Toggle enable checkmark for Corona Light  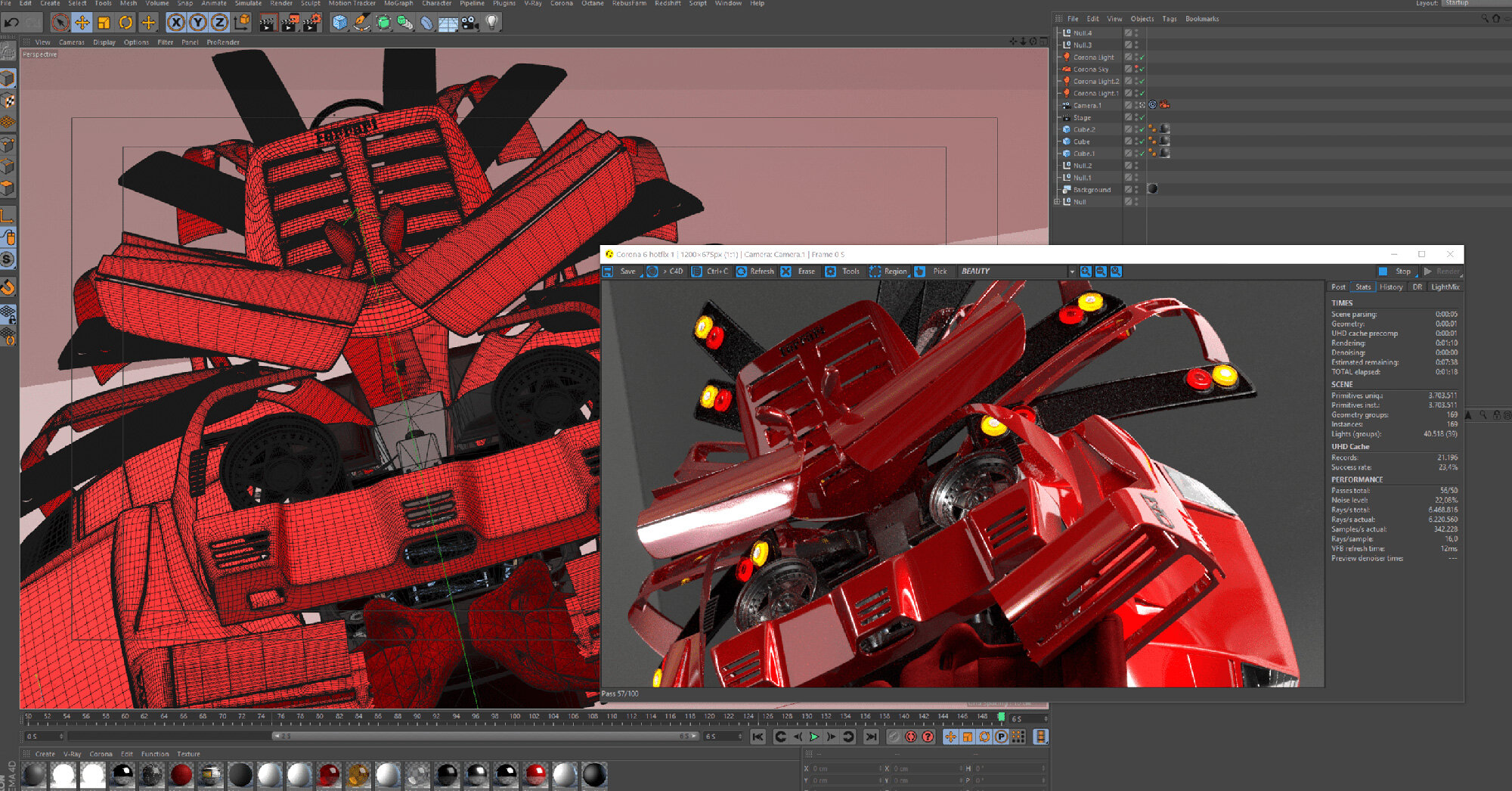coord(1142,57)
